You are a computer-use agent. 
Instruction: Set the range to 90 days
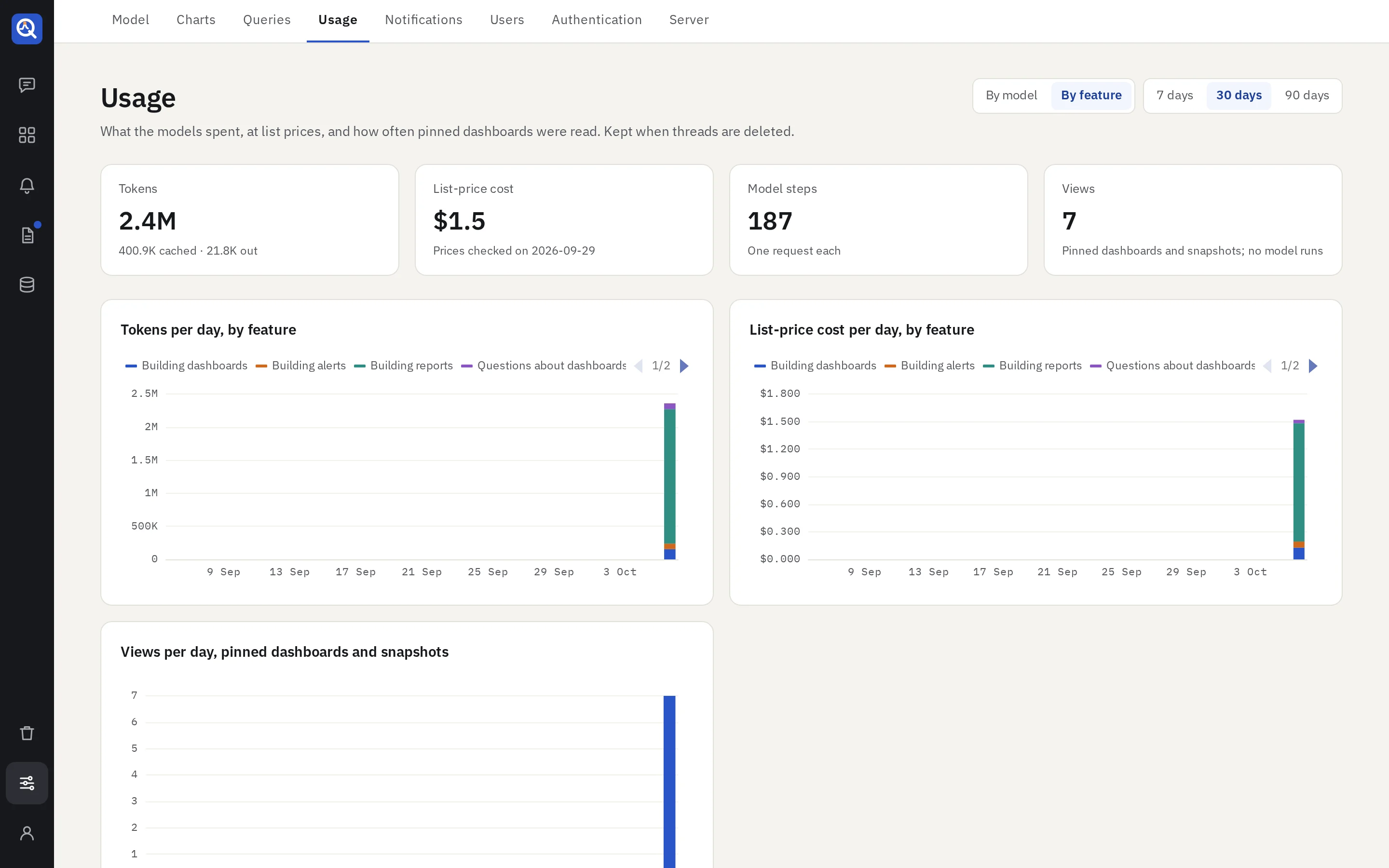tap(1307, 95)
